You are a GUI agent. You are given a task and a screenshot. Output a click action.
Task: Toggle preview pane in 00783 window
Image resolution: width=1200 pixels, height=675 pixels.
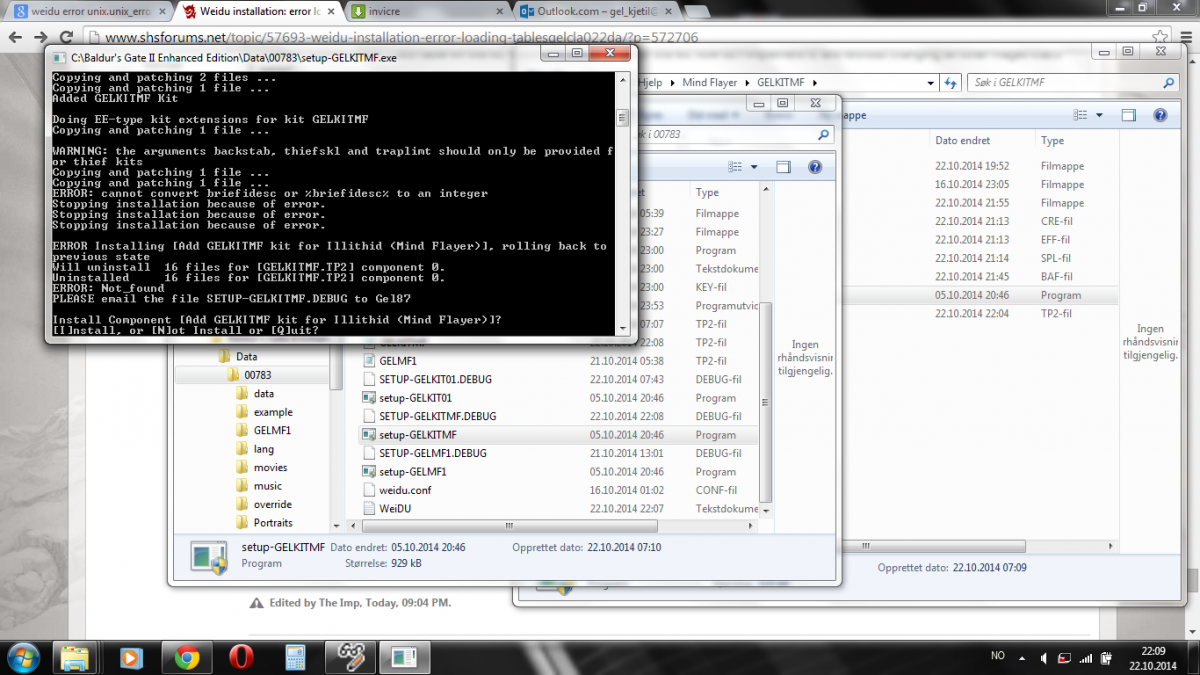pos(784,167)
